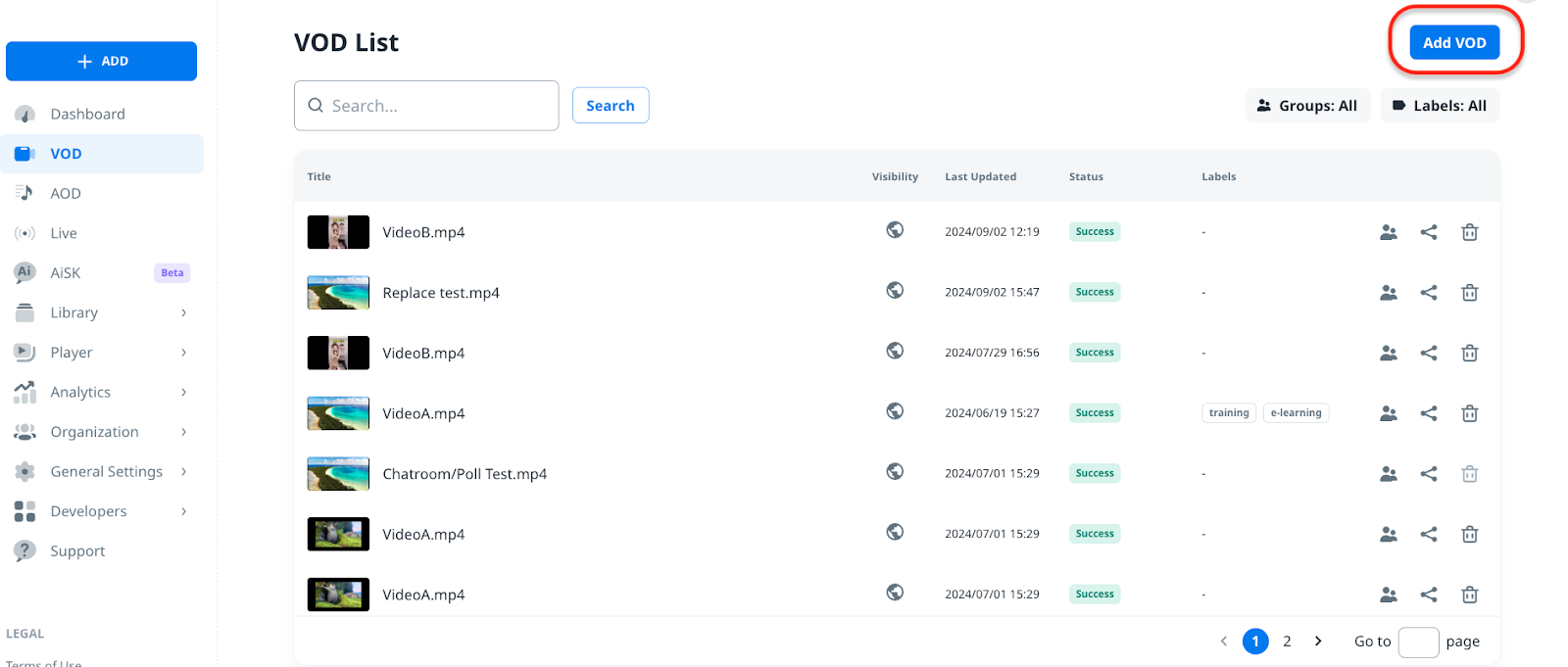This screenshot has width=1568, height=667.
Task: Toggle the globe visibility for first VideoB.mp4
Action: click(x=895, y=230)
